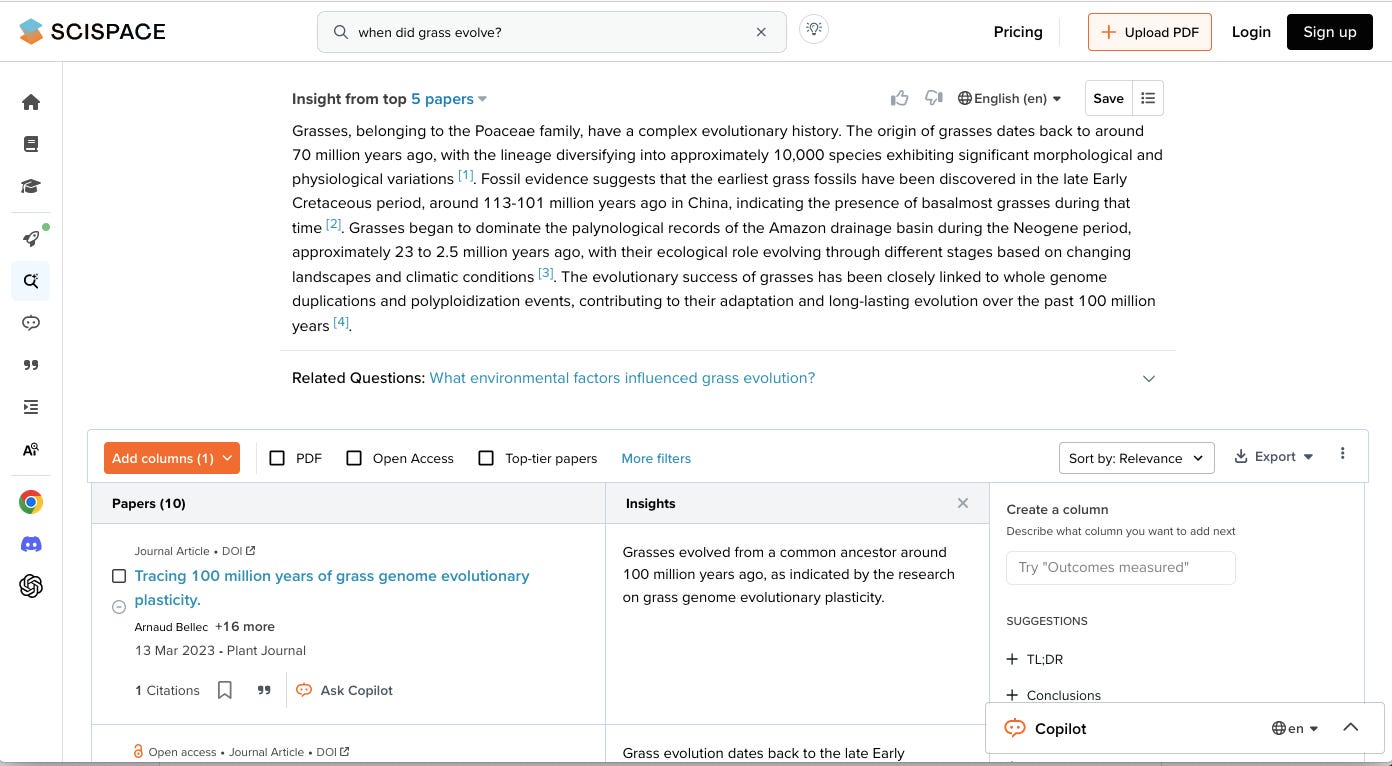Open the library book icon in the sidebar
This screenshot has height=766, width=1392.
[31, 144]
